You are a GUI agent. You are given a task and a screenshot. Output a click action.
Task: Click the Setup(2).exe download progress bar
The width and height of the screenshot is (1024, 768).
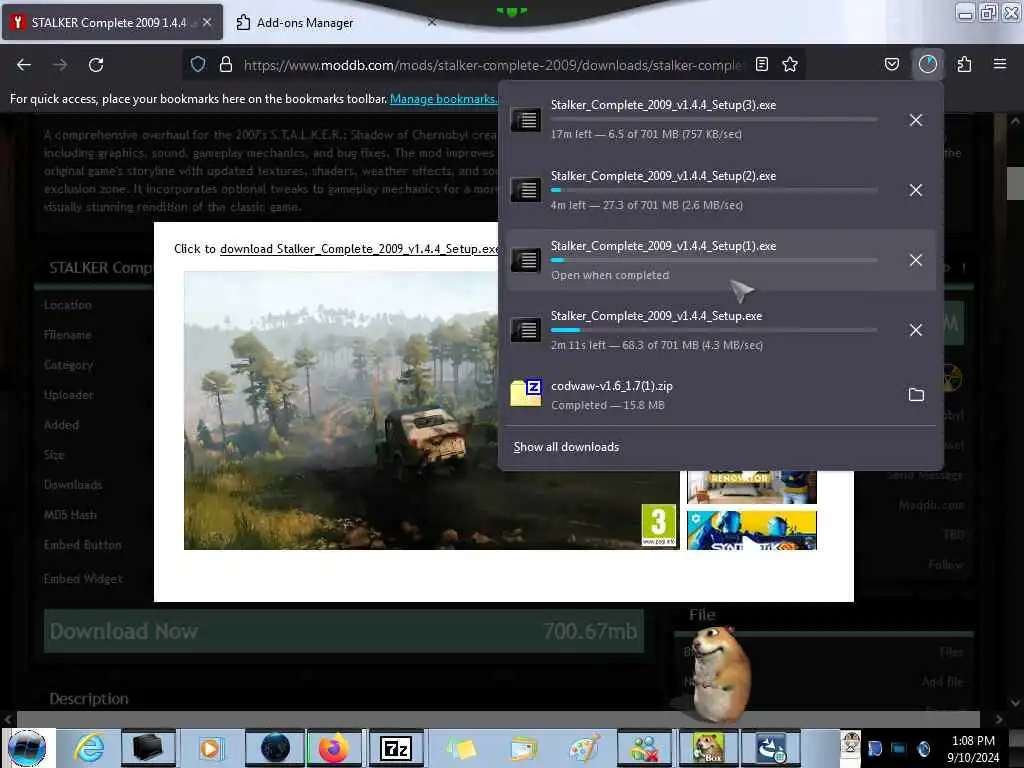[x=714, y=190]
